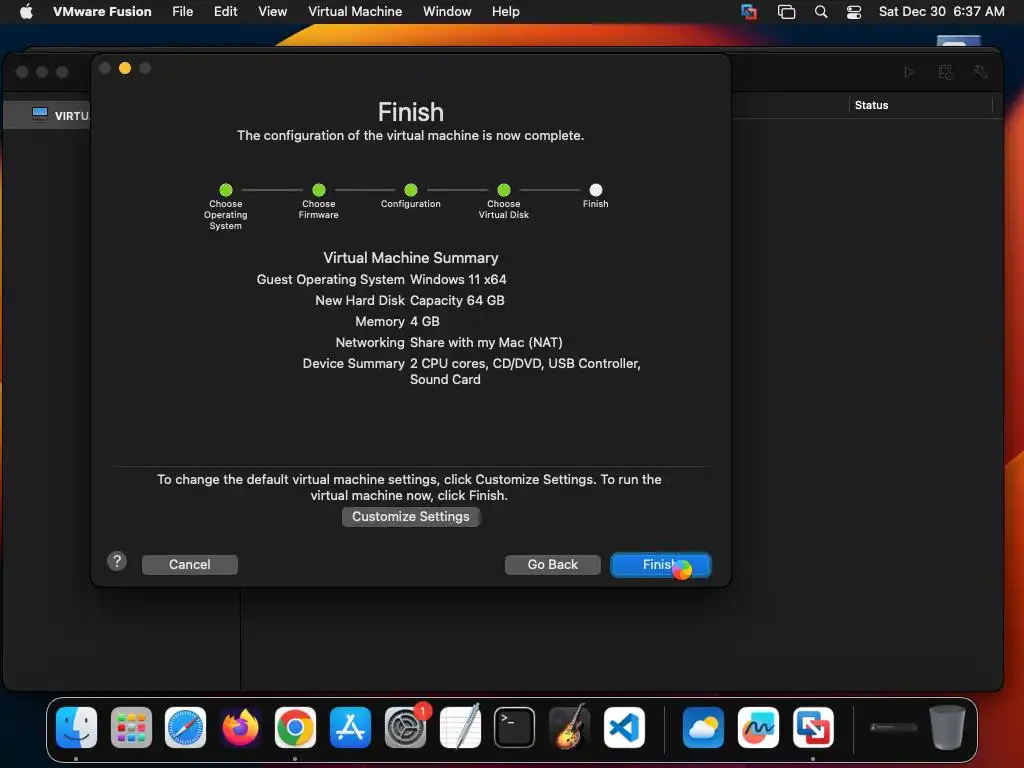Click the library window snapshots icon
Viewport: 1024px width, 768px height.
945,72
